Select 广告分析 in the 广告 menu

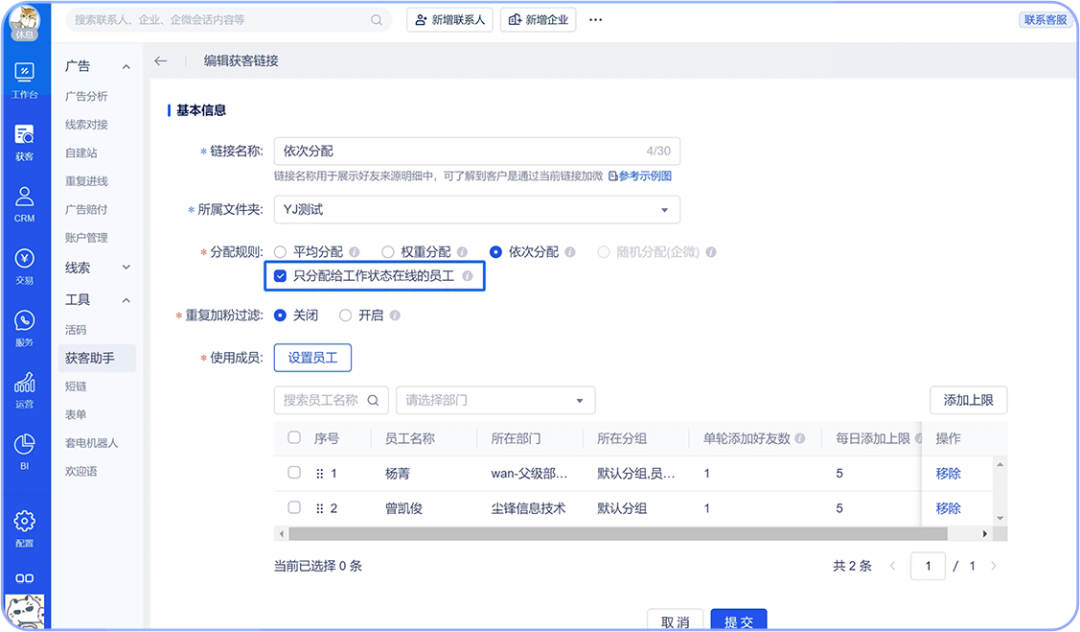click(86, 96)
